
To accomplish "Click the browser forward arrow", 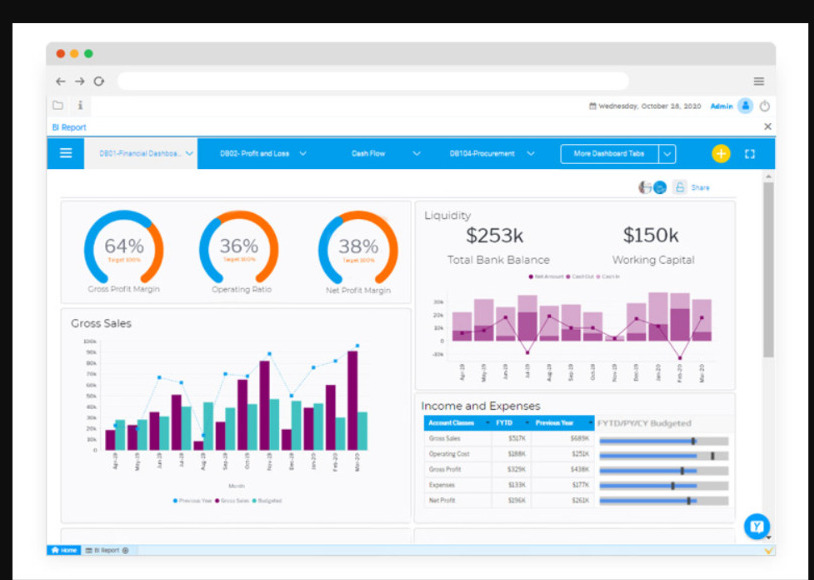I will tap(79, 81).
